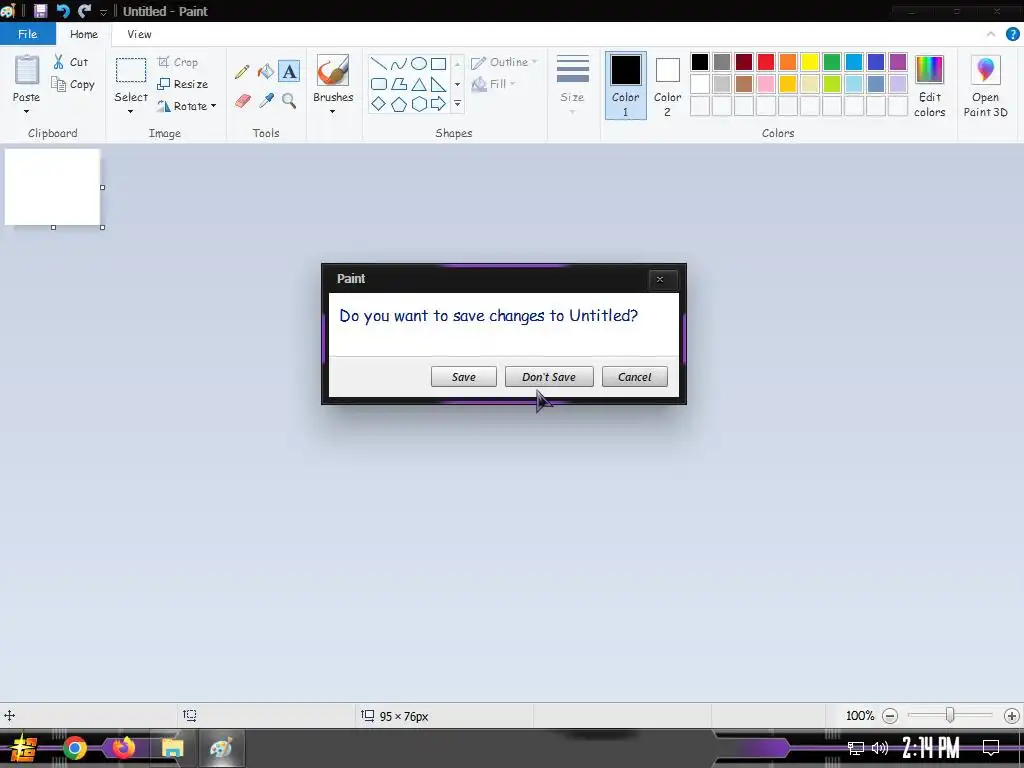Select the Color picker eyedropper tool
This screenshot has height=768, width=1024.
tap(266, 101)
